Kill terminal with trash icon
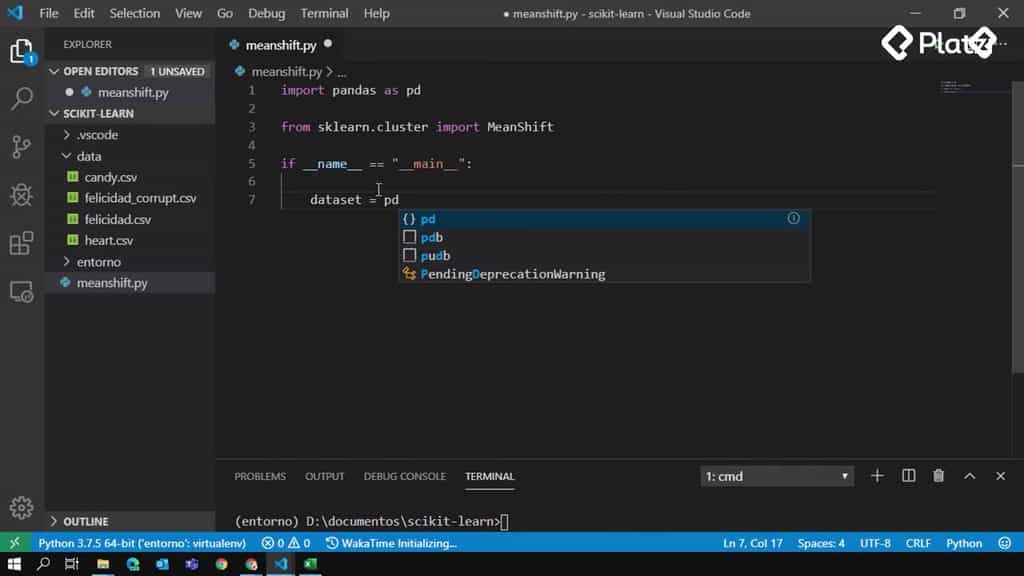The height and width of the screenshot is (576, 1024). click(x=938, y=476)
